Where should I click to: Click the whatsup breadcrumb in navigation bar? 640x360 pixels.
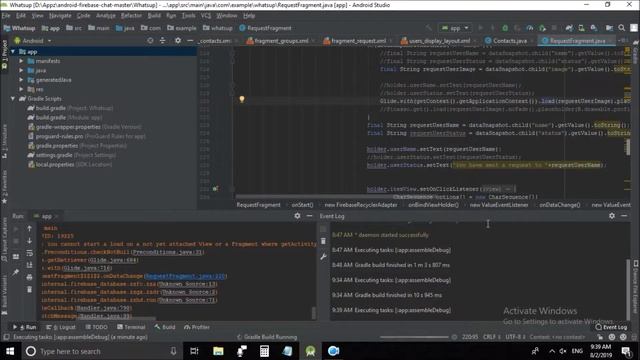tap(218, 28)
